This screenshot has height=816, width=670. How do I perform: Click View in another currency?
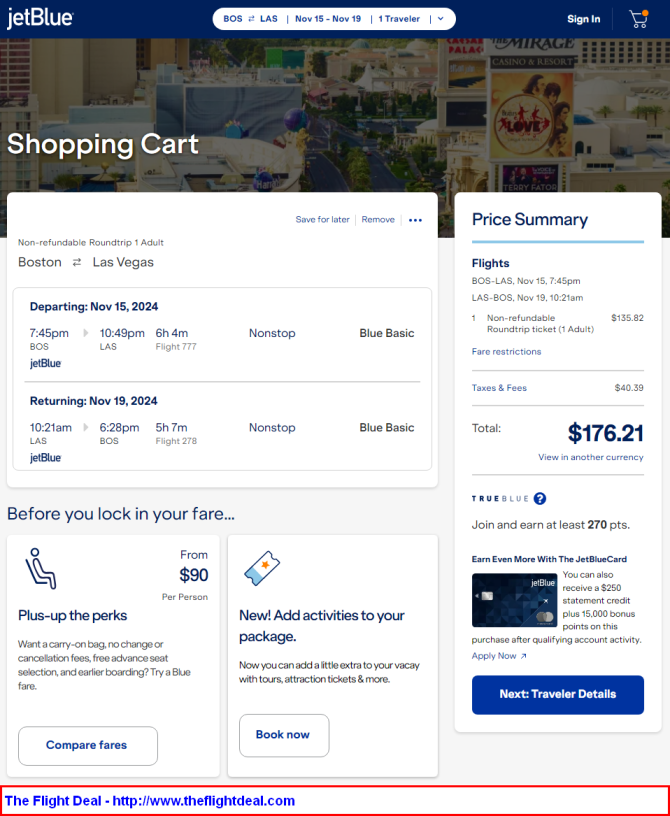(590, 457)
